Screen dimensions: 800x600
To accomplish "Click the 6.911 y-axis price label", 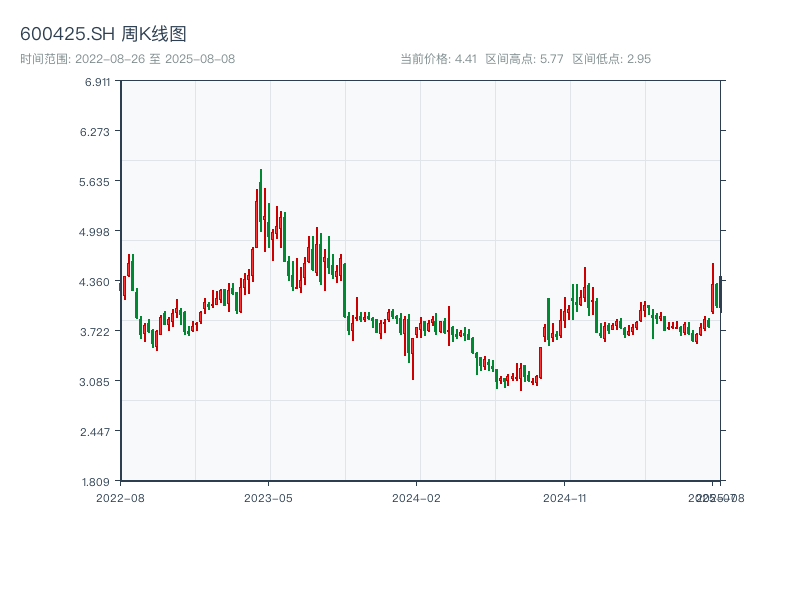I will (x=98, y=82).
